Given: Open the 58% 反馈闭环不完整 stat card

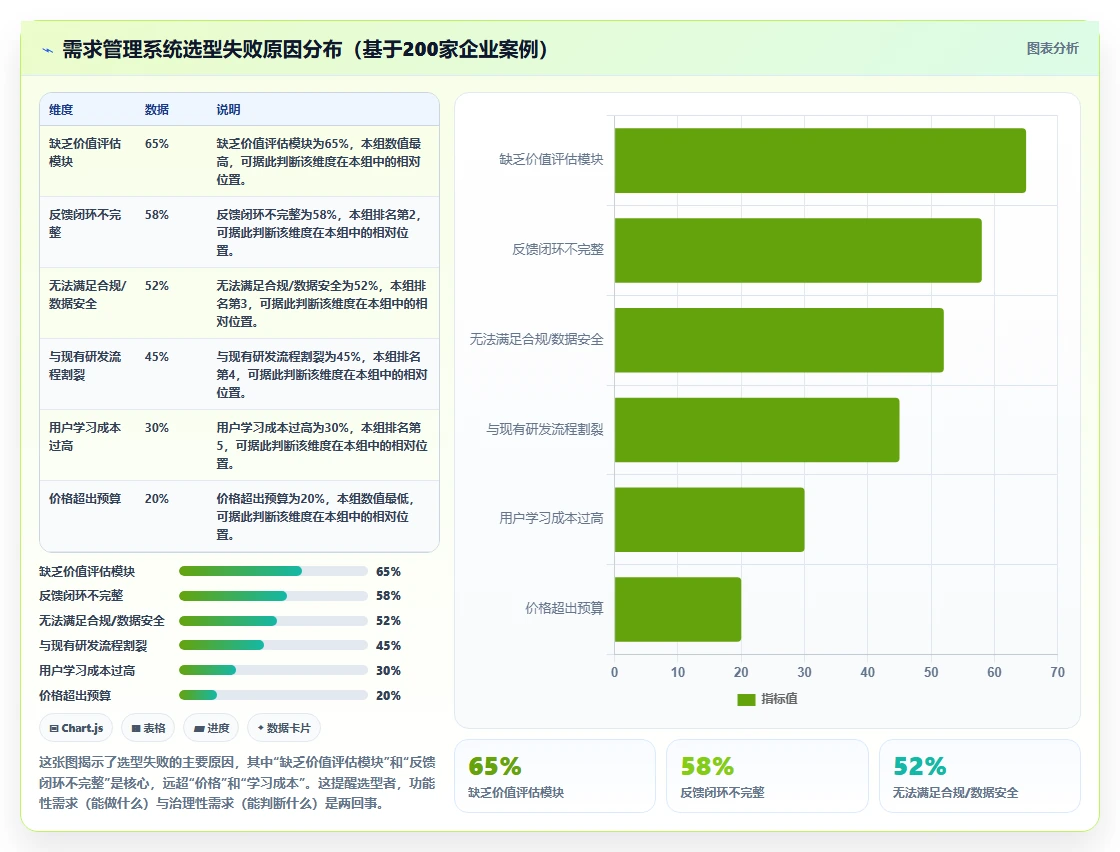Looking at the screenshot, I should click(767, 776).
